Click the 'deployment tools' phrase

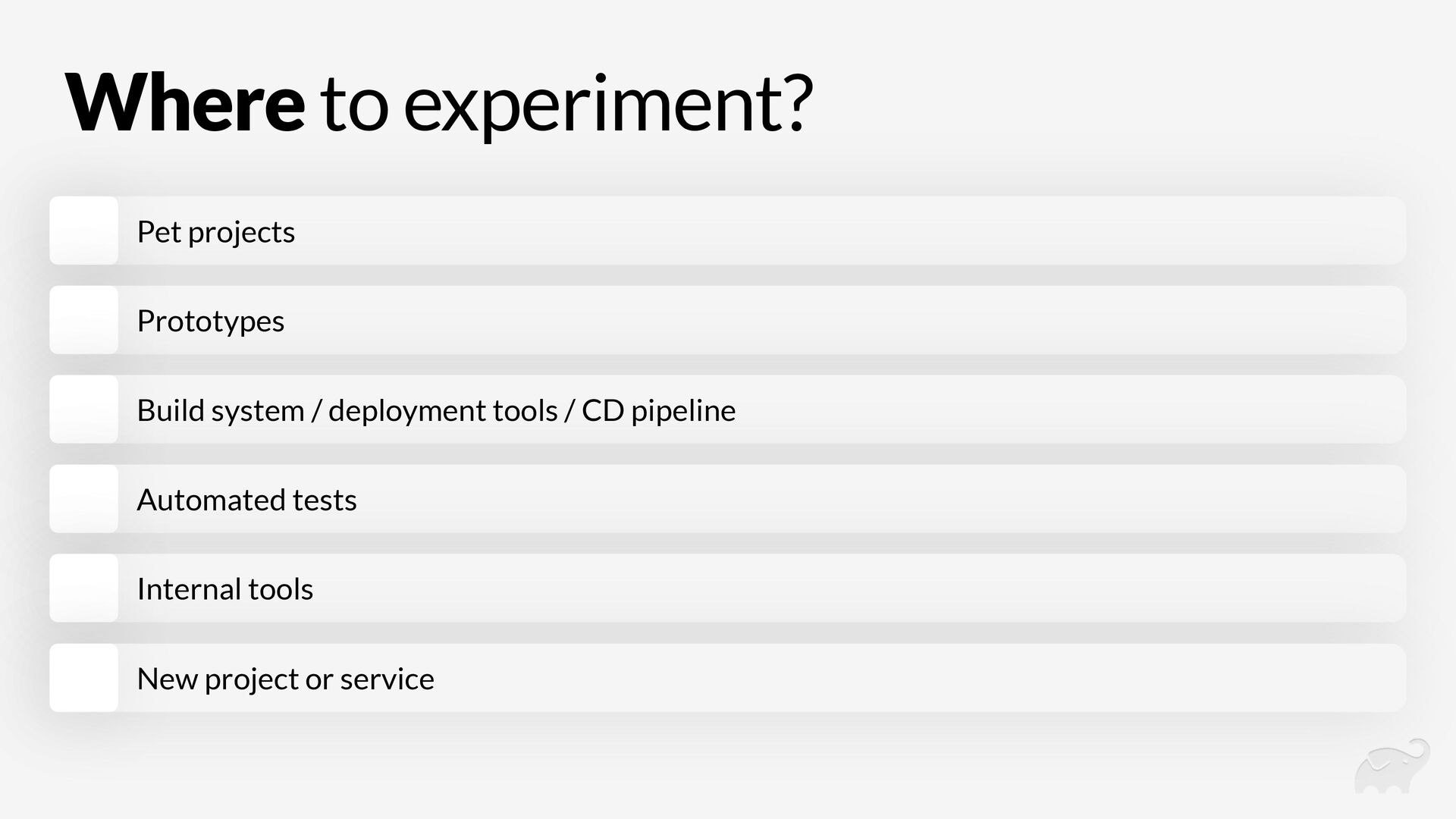pos(443,411)
